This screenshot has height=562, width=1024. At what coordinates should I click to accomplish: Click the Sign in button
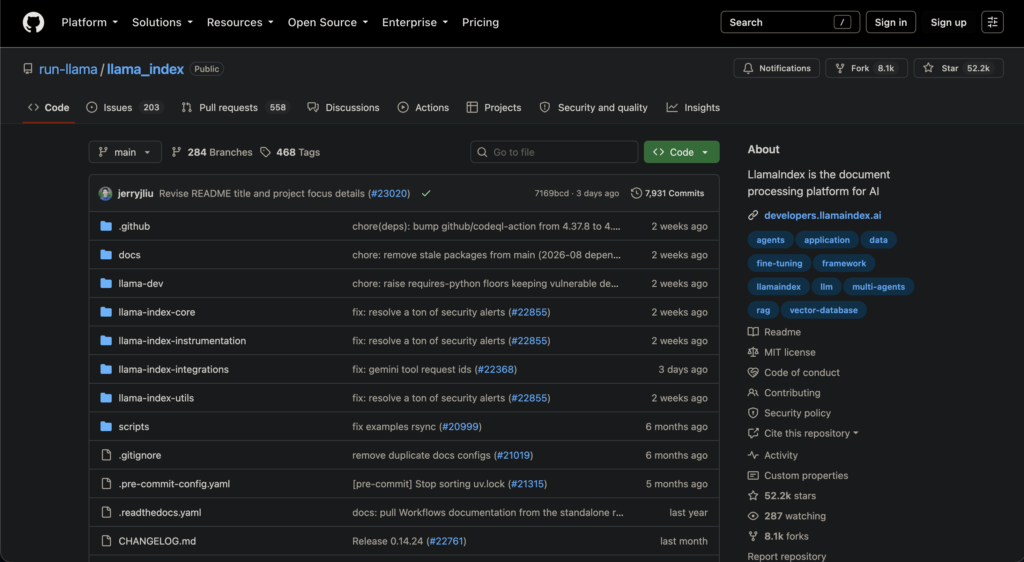[x=890, y=22]
